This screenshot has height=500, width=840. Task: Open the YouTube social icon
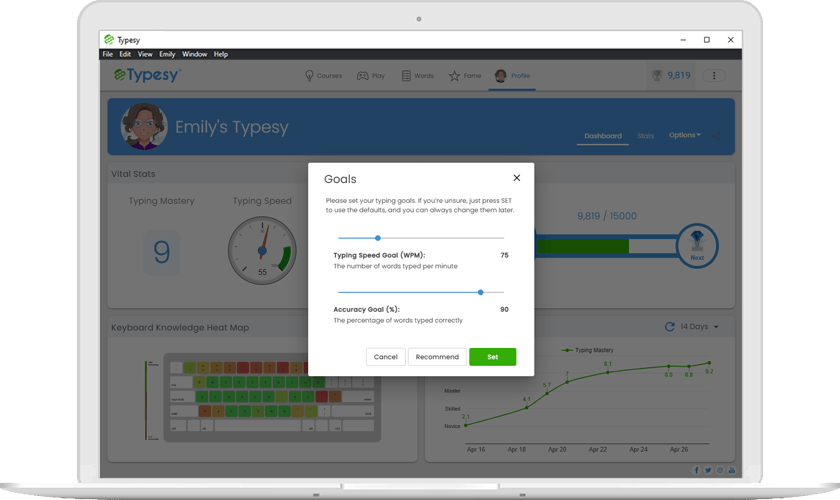coord(732,470)
